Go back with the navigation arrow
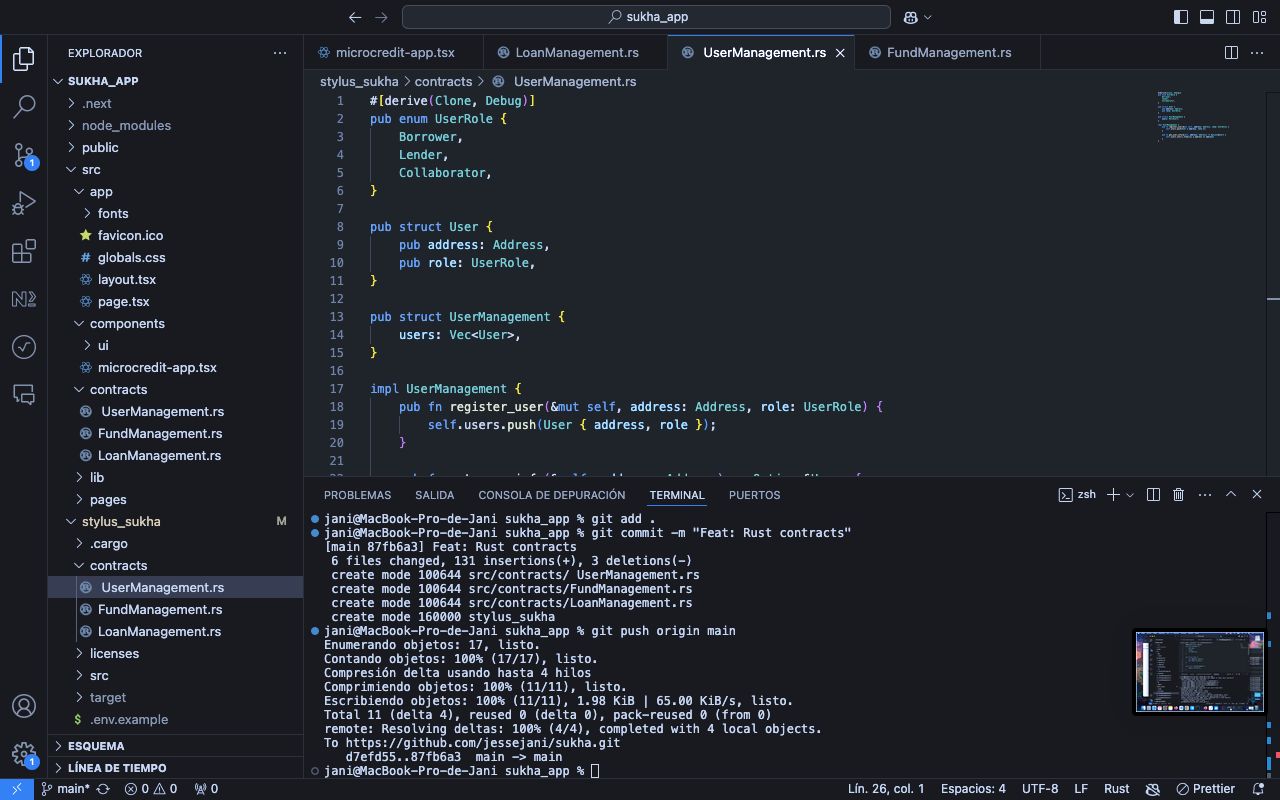The image size is (1280, 800). pos(355,17)
